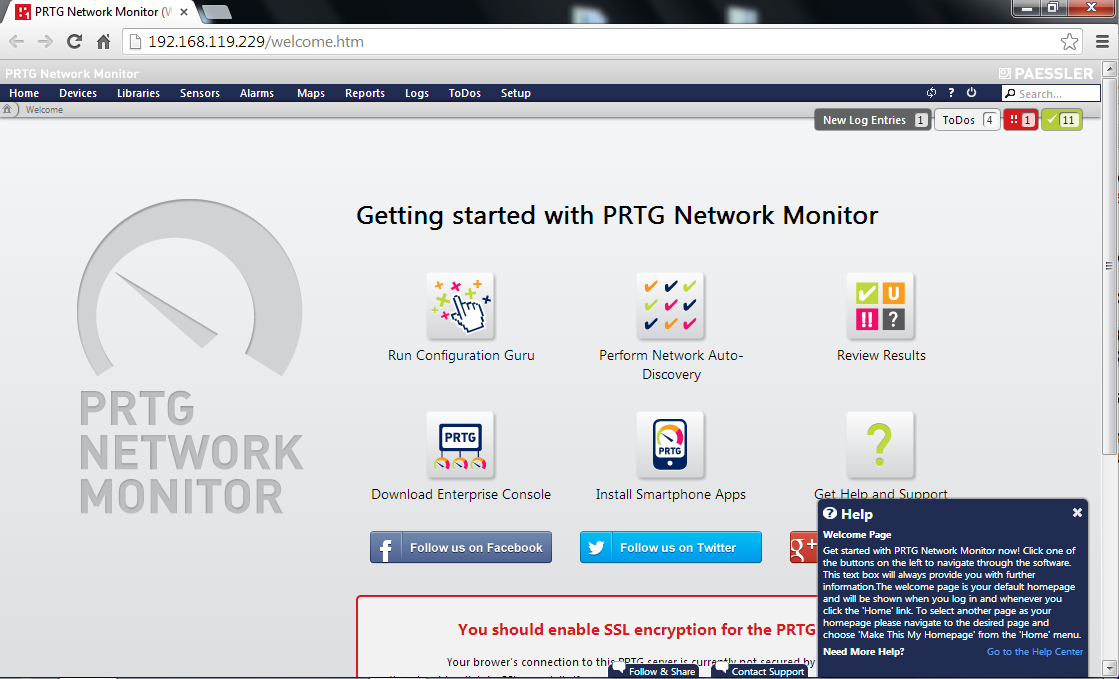Open the Get Help and Support question mark icon
Screen dimensions: 1119x679
coord(880,445)
